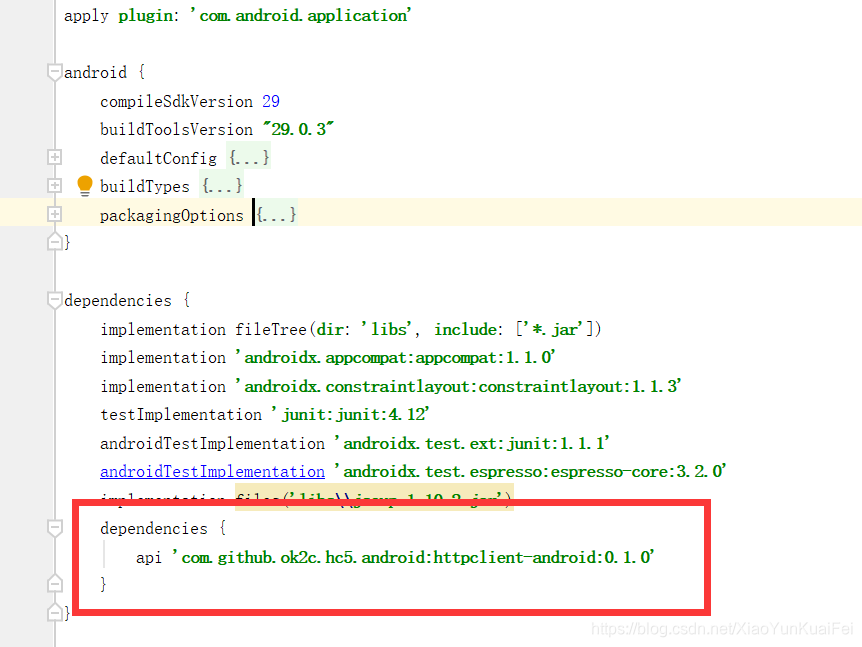Image resolution: width=862 pixels, height=647 pixels.
Task: Click the plus gutter icon next to defaultConfig
Action: coord(54,156)
